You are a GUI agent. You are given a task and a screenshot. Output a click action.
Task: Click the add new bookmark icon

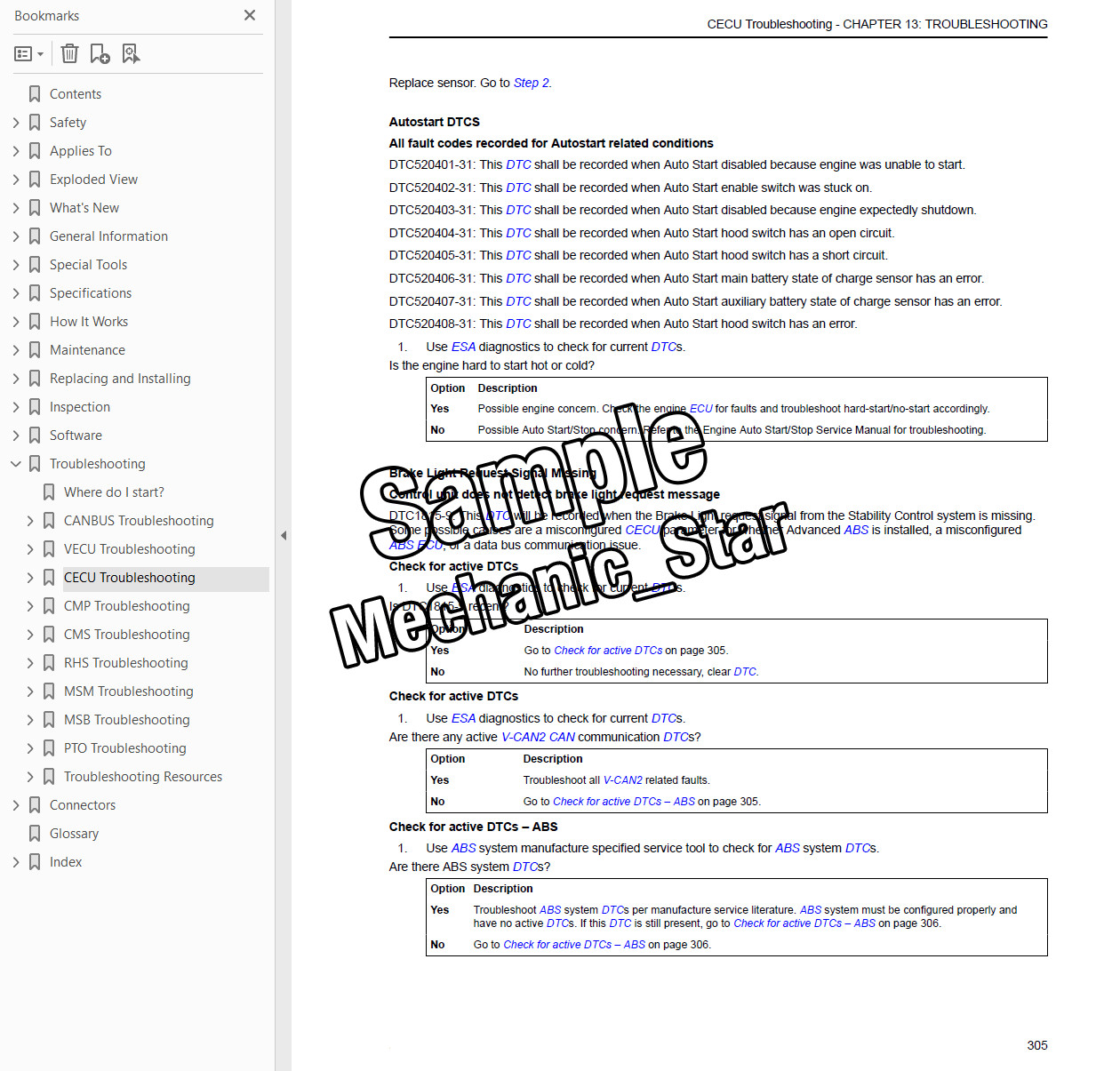[100, 54]
